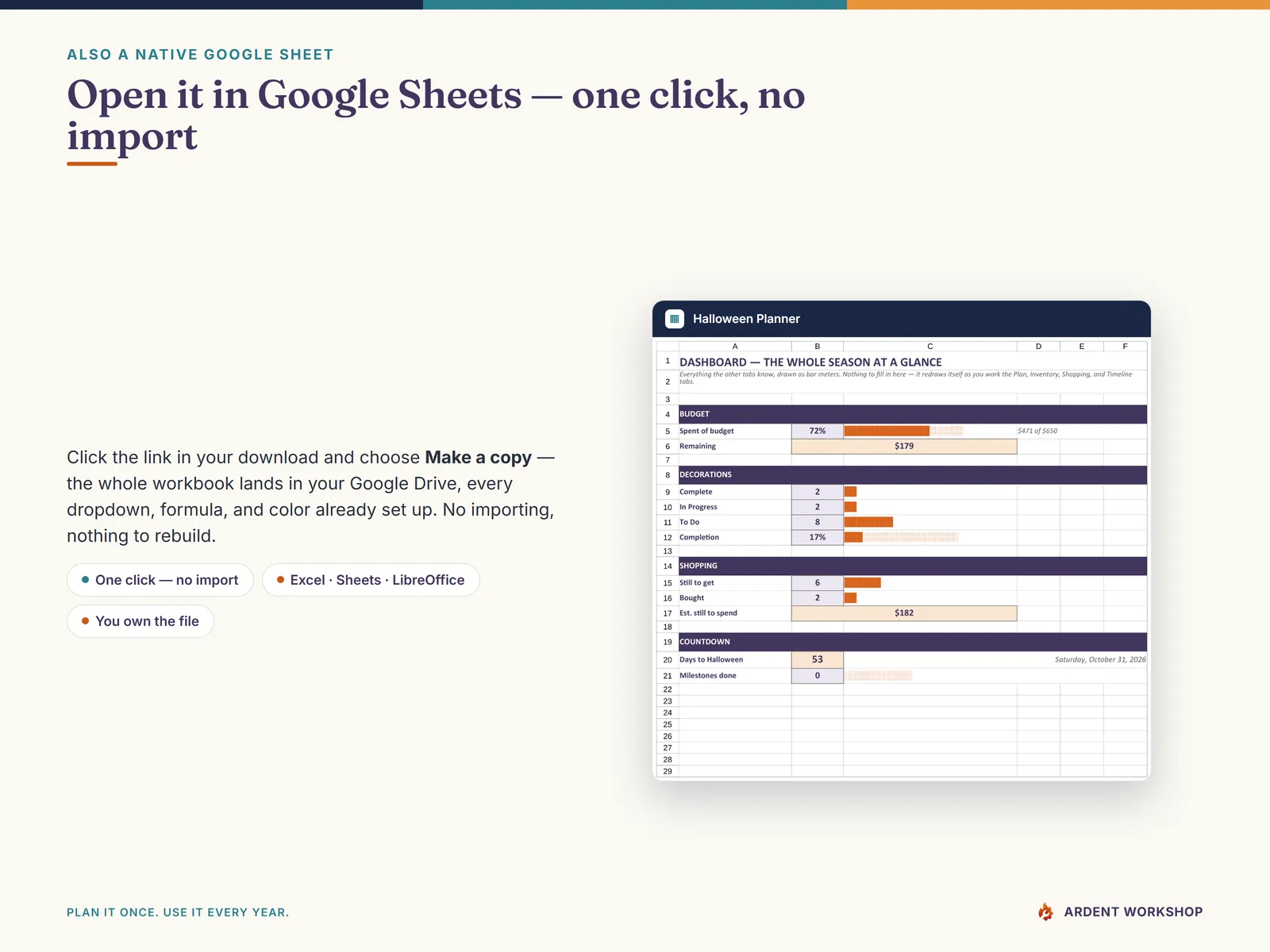Click the 'Saturday, October 31, 2026' date cell

coord(1100,659)
